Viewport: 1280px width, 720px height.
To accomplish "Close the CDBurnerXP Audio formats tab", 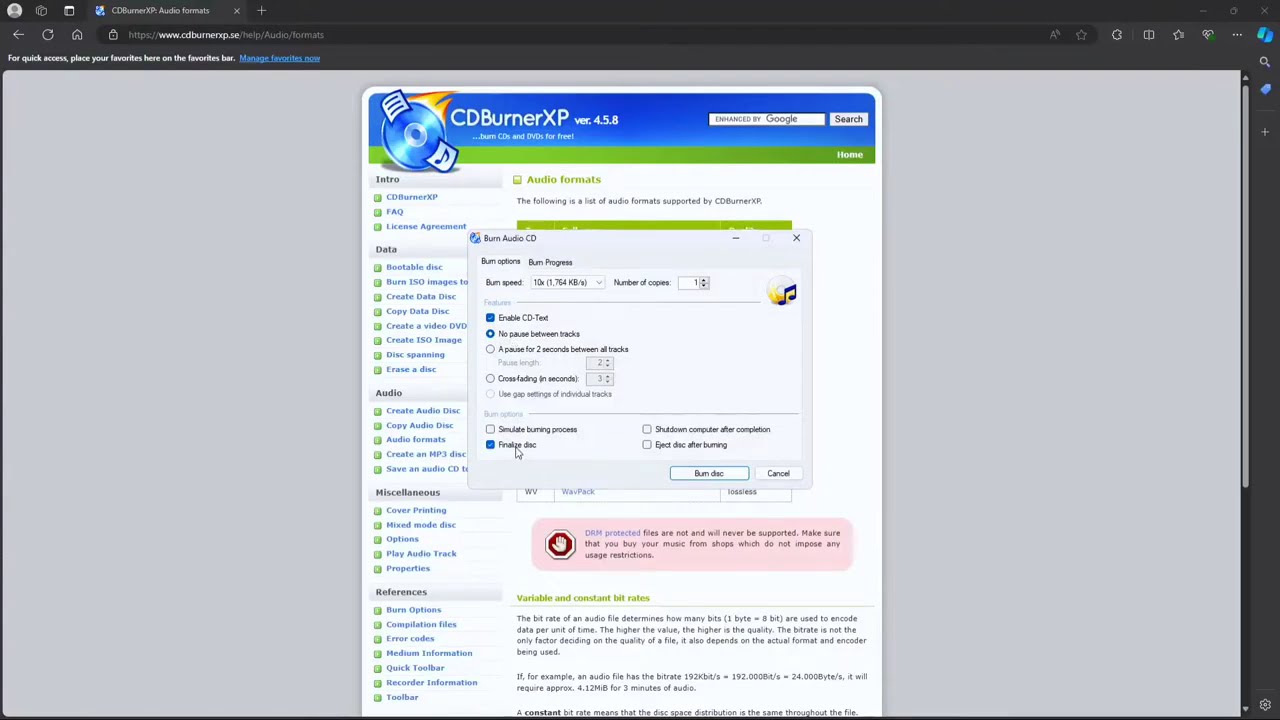I will point(237,11).
